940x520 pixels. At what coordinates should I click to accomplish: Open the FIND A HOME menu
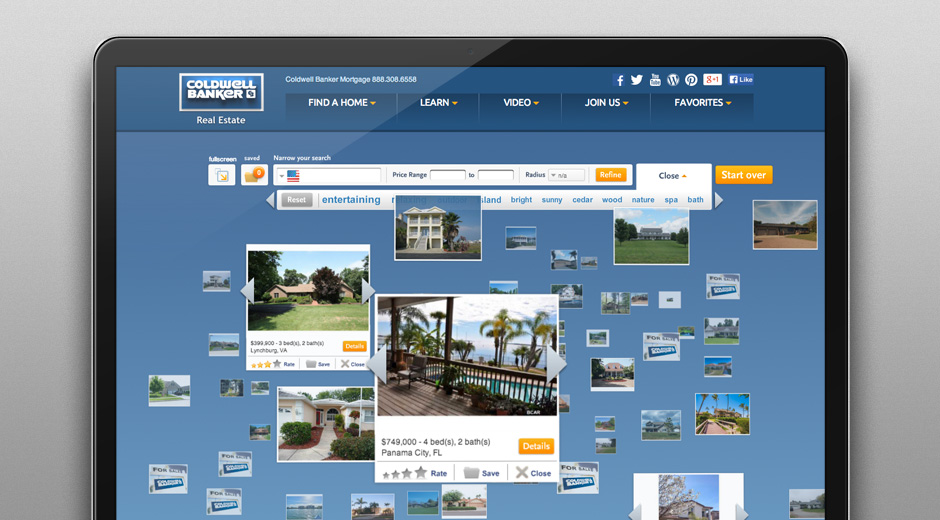[342, 103]
